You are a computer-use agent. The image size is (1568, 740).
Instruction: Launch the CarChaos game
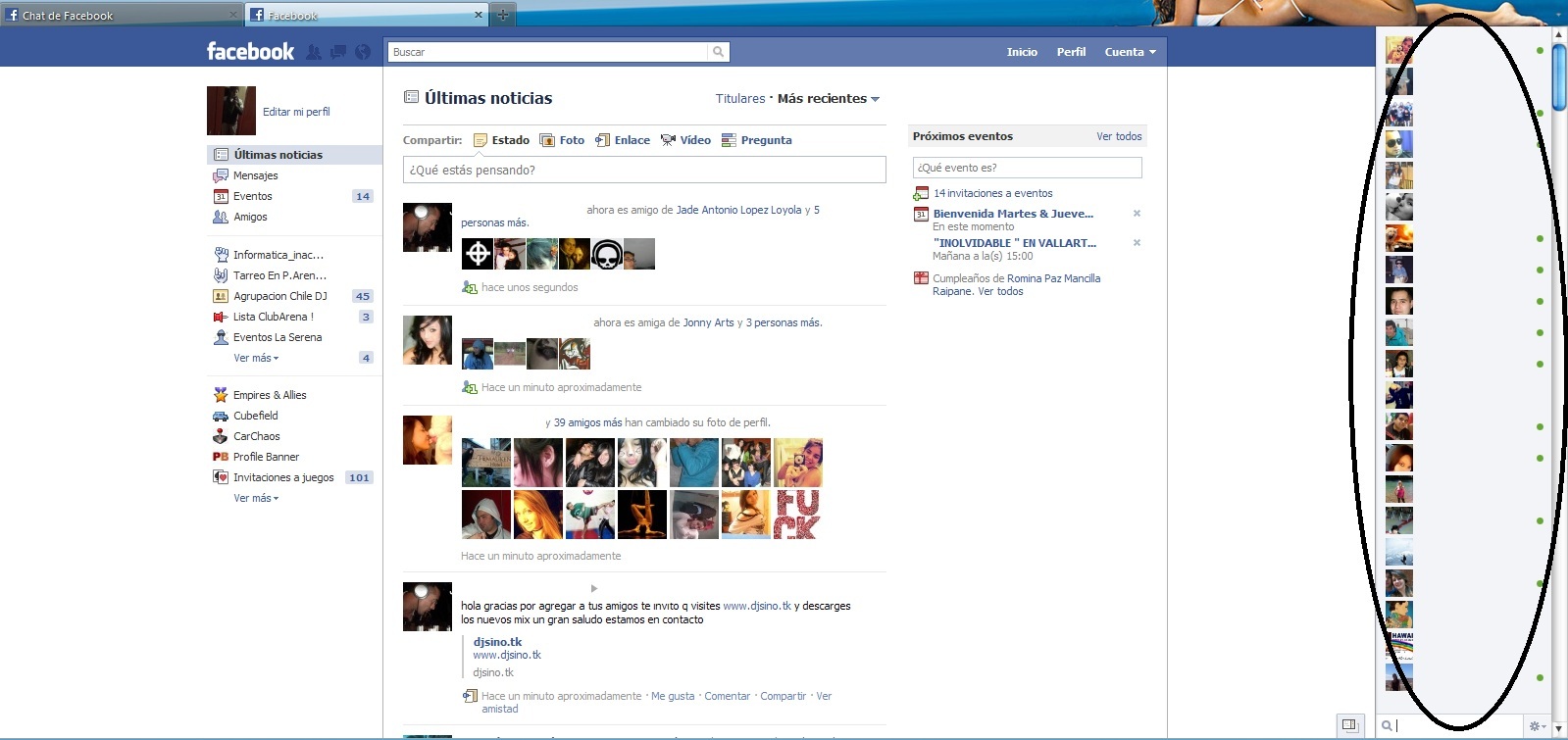click(x=256, y=436)
